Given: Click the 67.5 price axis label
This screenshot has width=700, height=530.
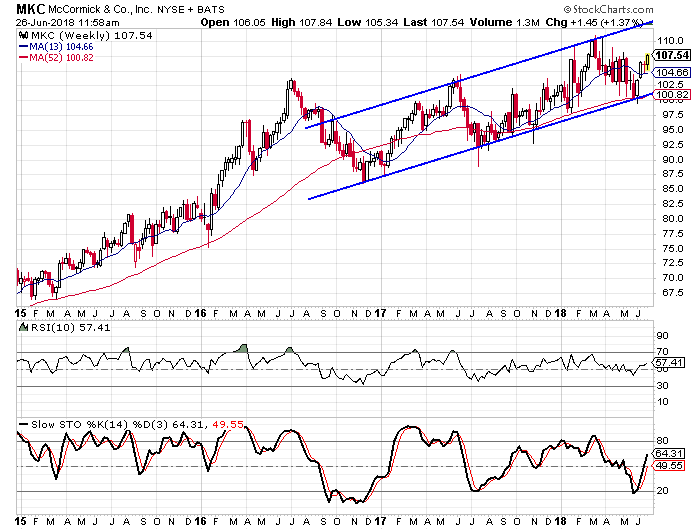Looking at the screenshot, I should click(x=672, y=292).
